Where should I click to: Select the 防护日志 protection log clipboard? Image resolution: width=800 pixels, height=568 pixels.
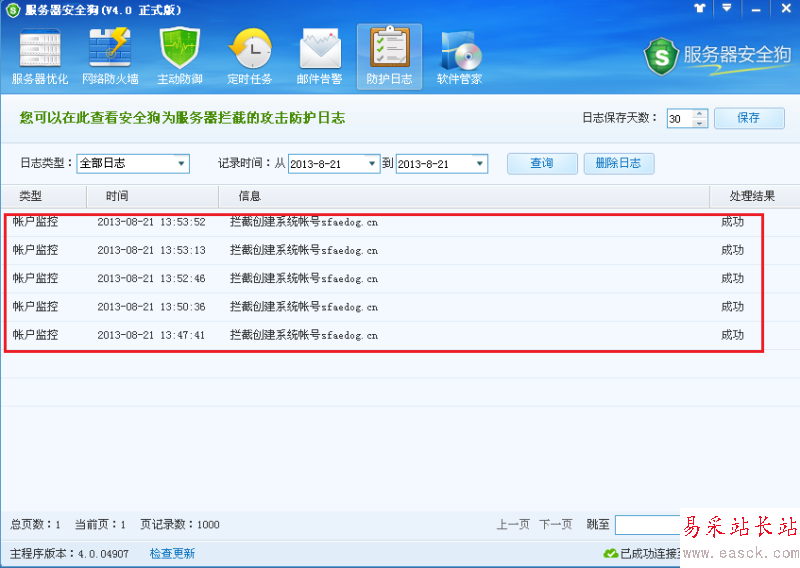click(x=389, y=56)
